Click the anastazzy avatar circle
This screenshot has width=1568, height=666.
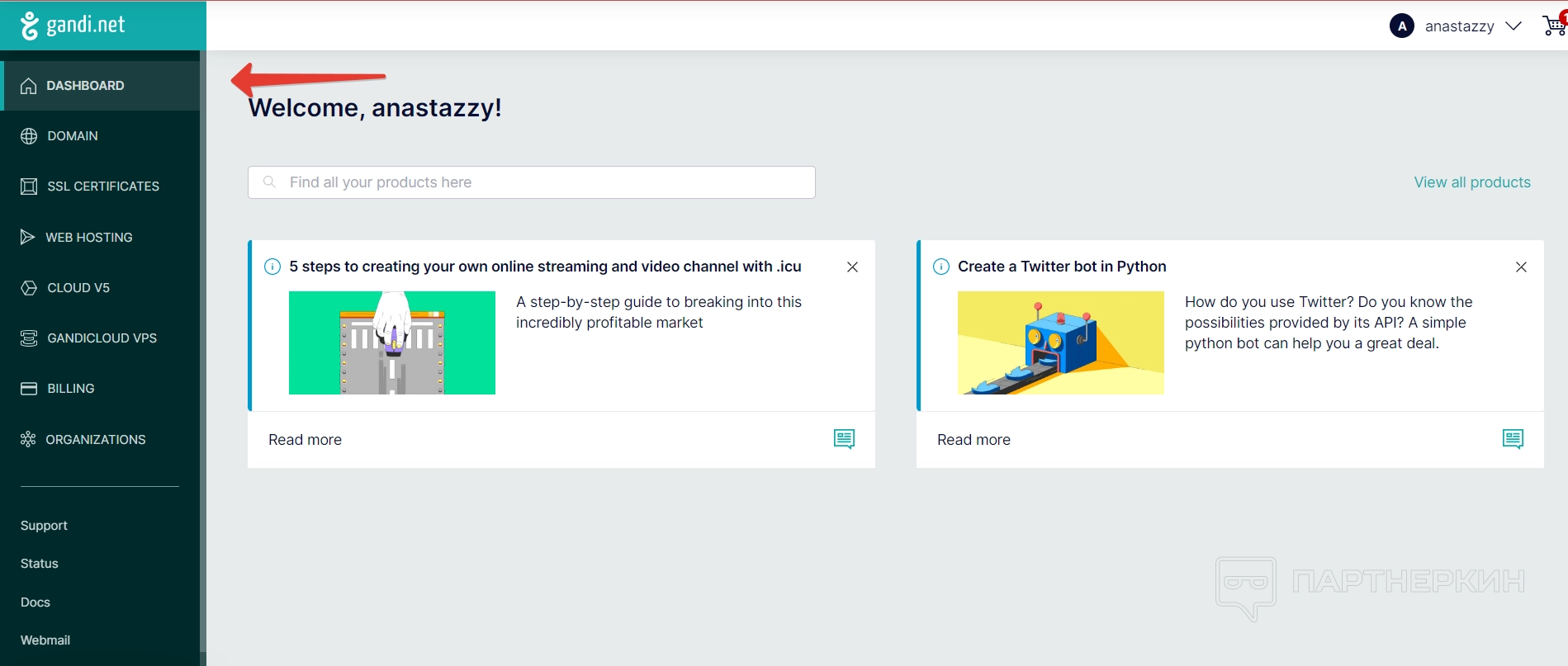1402,26
